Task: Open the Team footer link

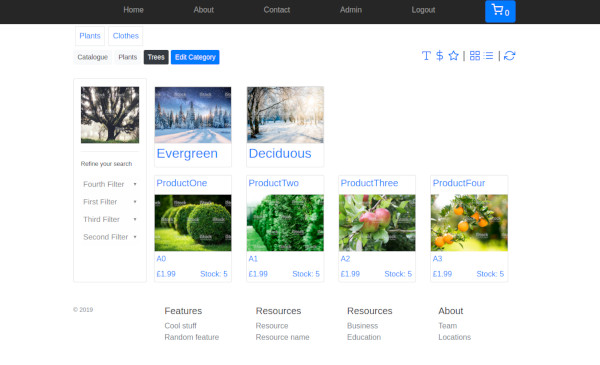Action: pos(448,326)
